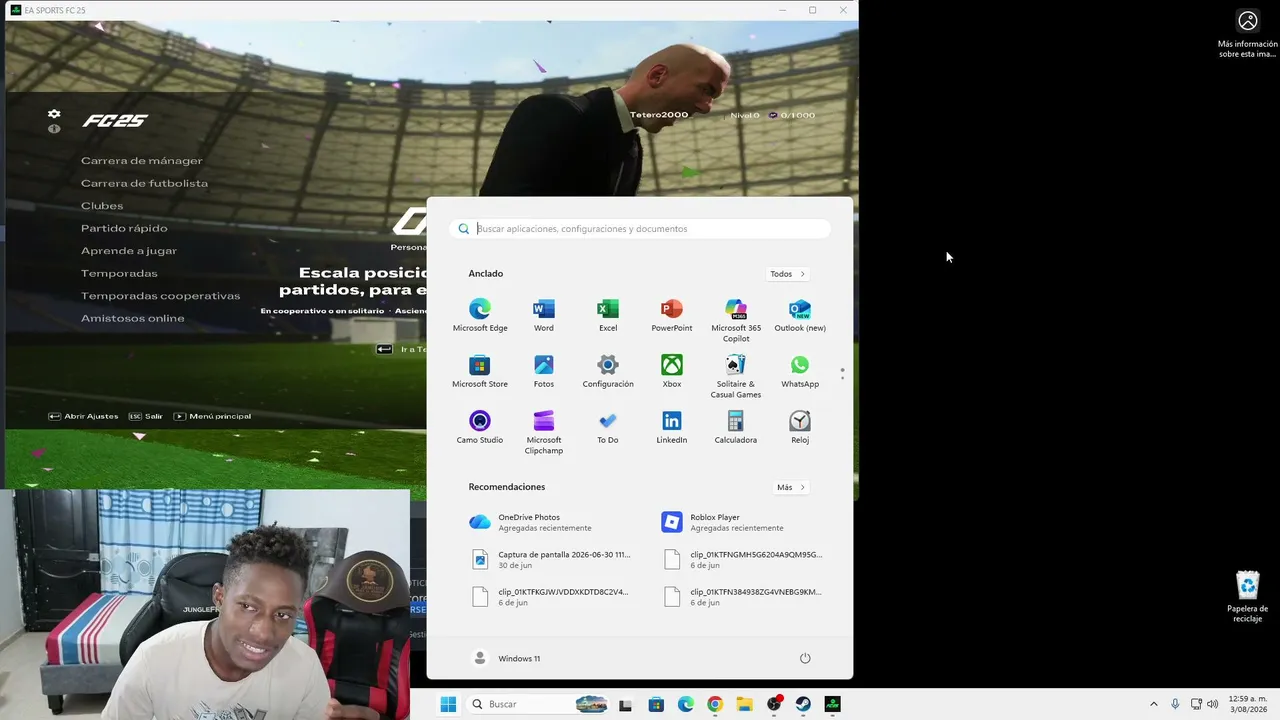Open Configuración gear in Start menu

click(608, 372)
